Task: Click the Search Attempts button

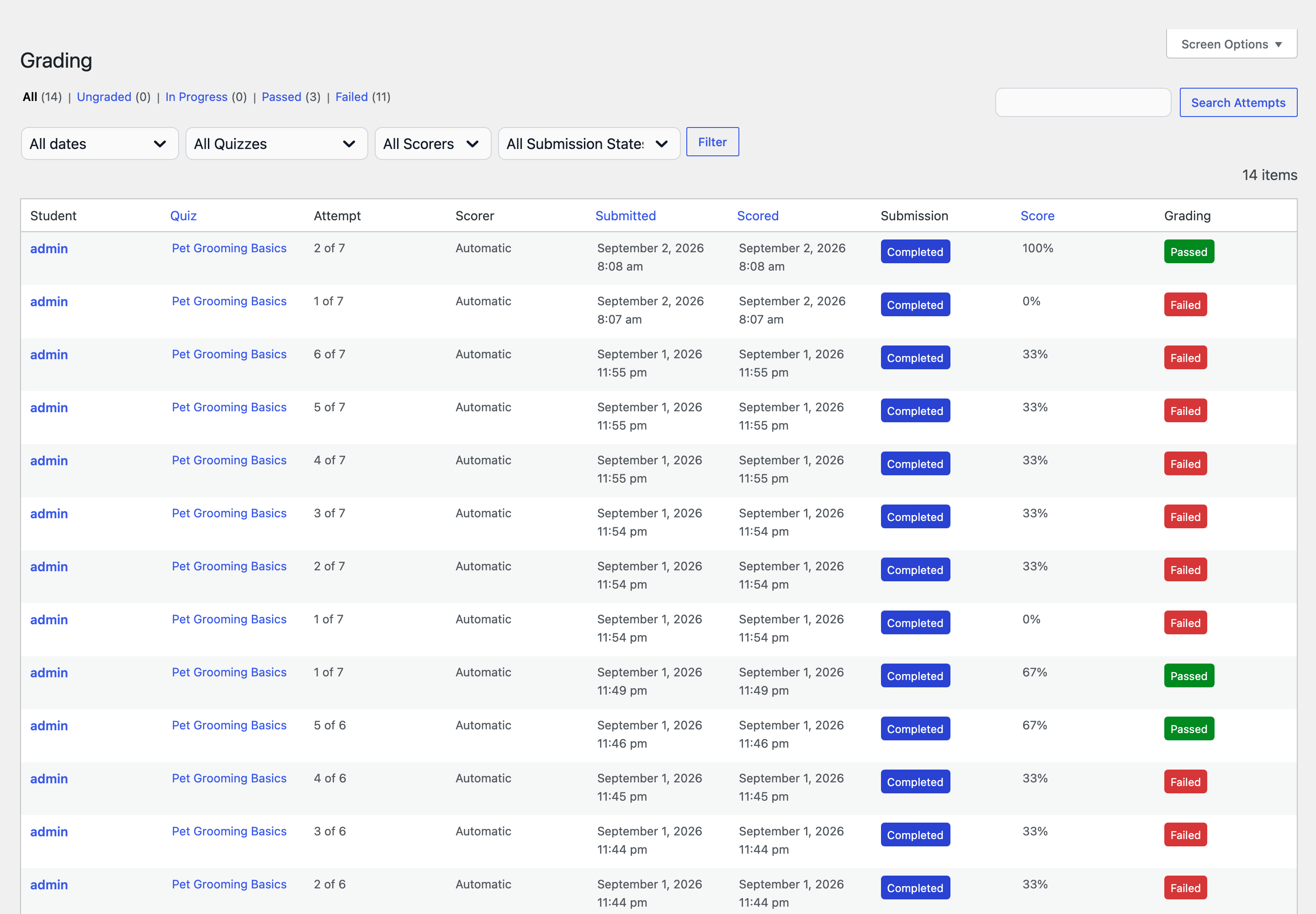Action: [1238, 102]
